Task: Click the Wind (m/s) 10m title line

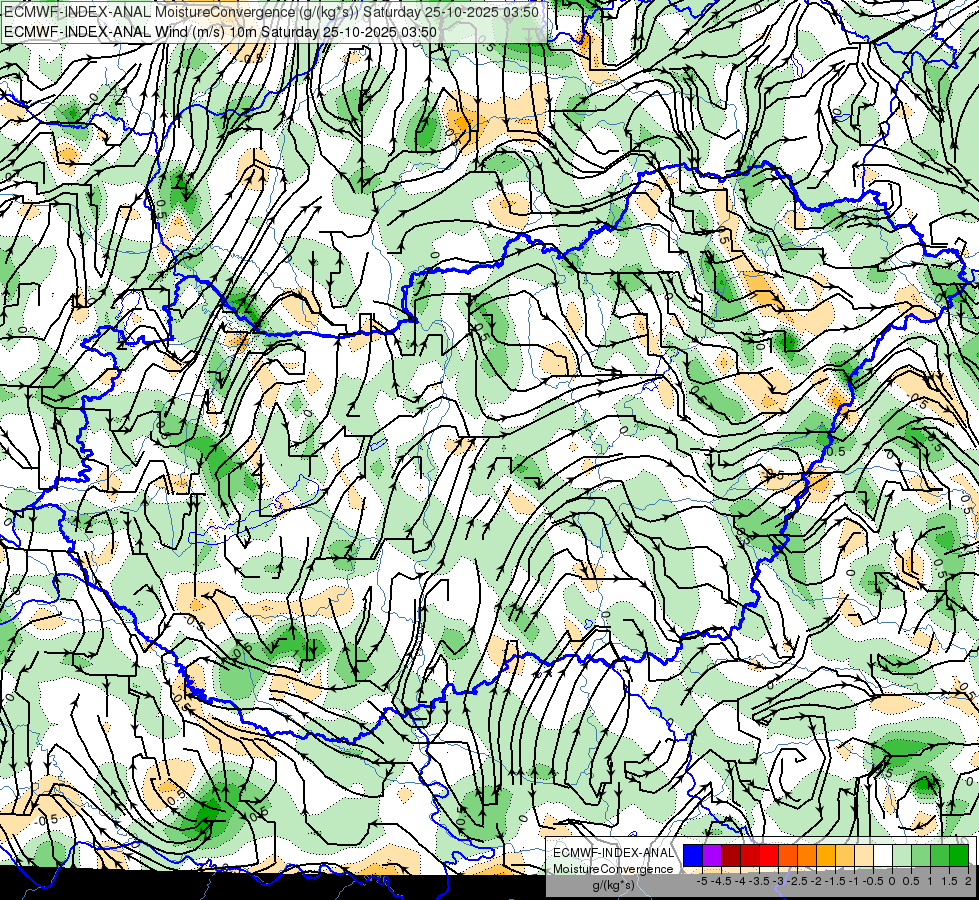Action: (220, 32)
